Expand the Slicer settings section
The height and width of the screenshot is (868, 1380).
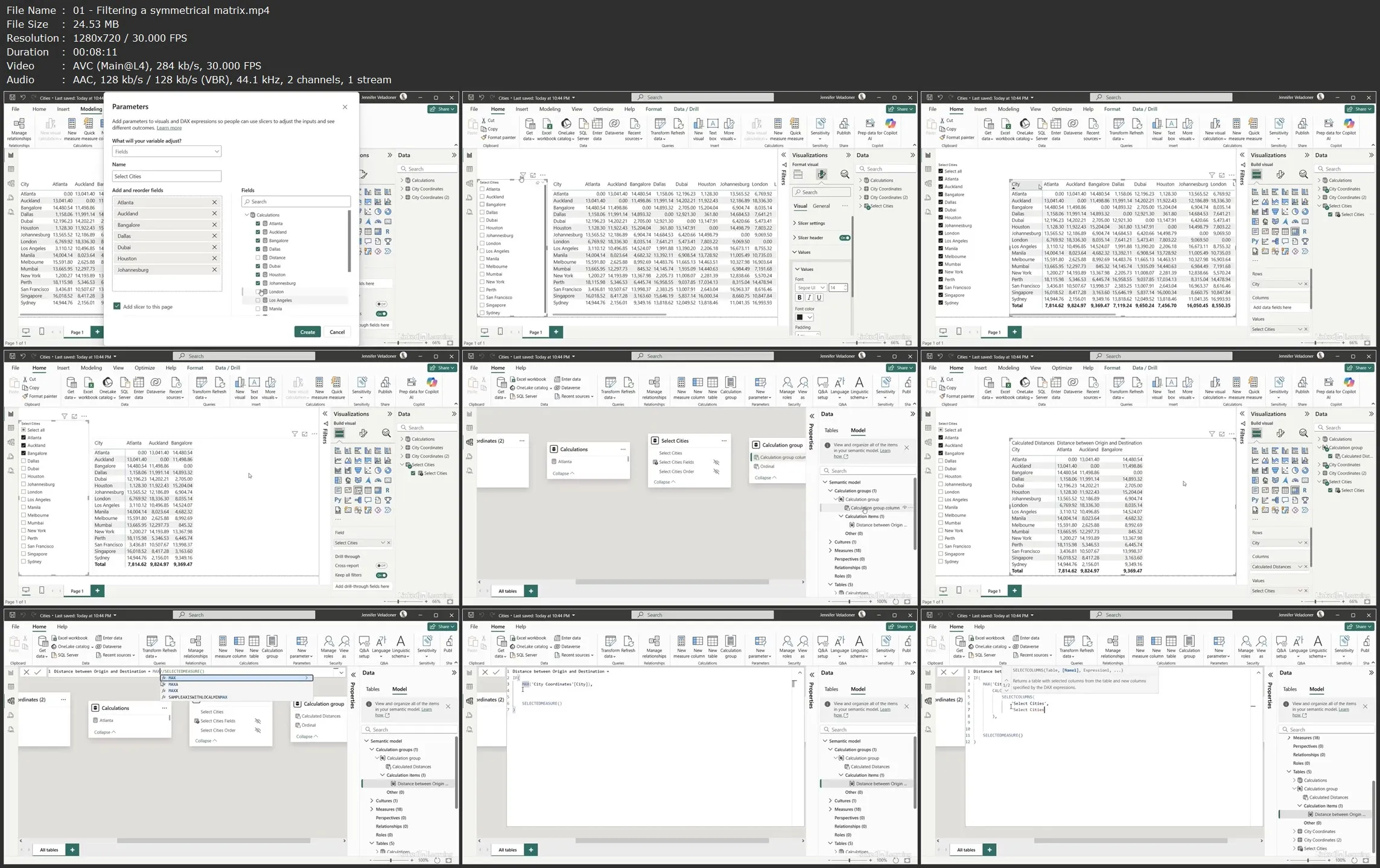[x=811, y=223]
